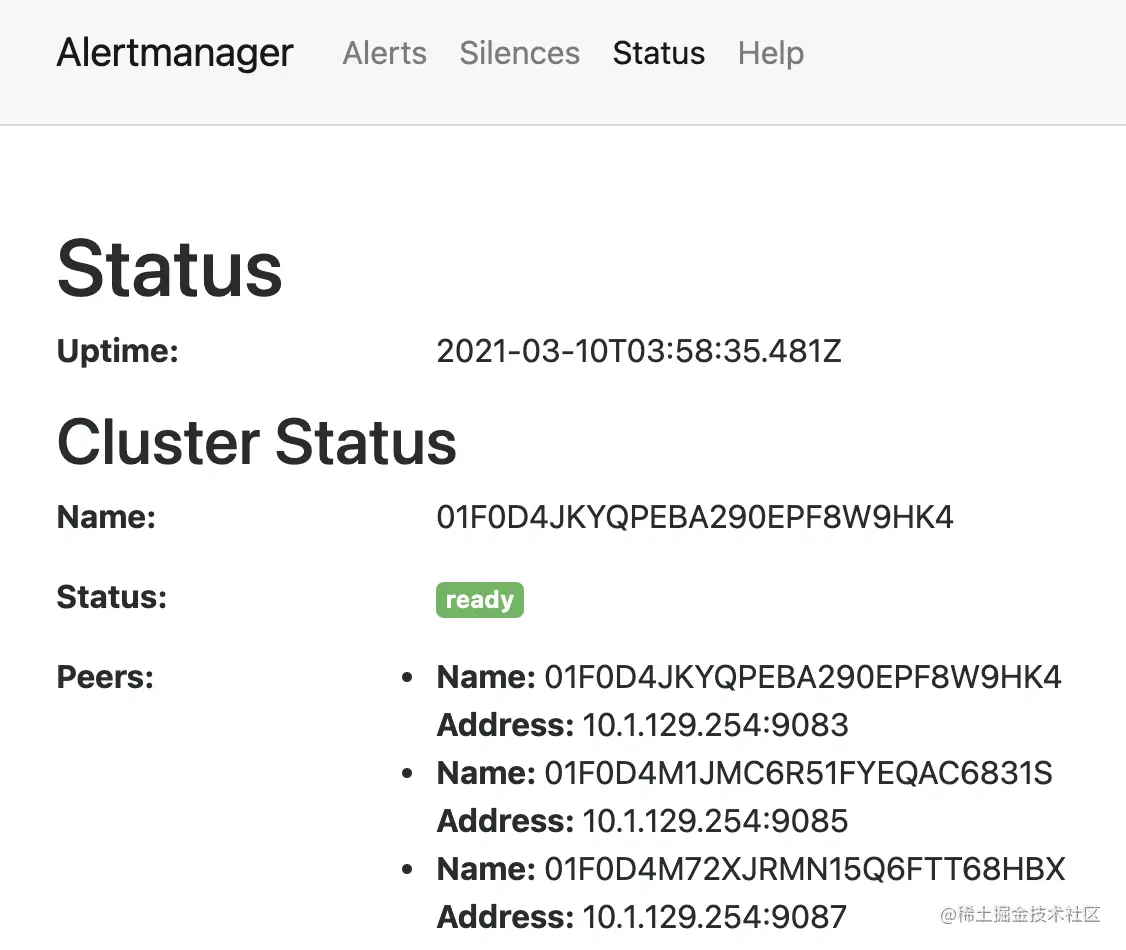Open the Silences page
1126x950 pixels.
click(x=519, y=53)
